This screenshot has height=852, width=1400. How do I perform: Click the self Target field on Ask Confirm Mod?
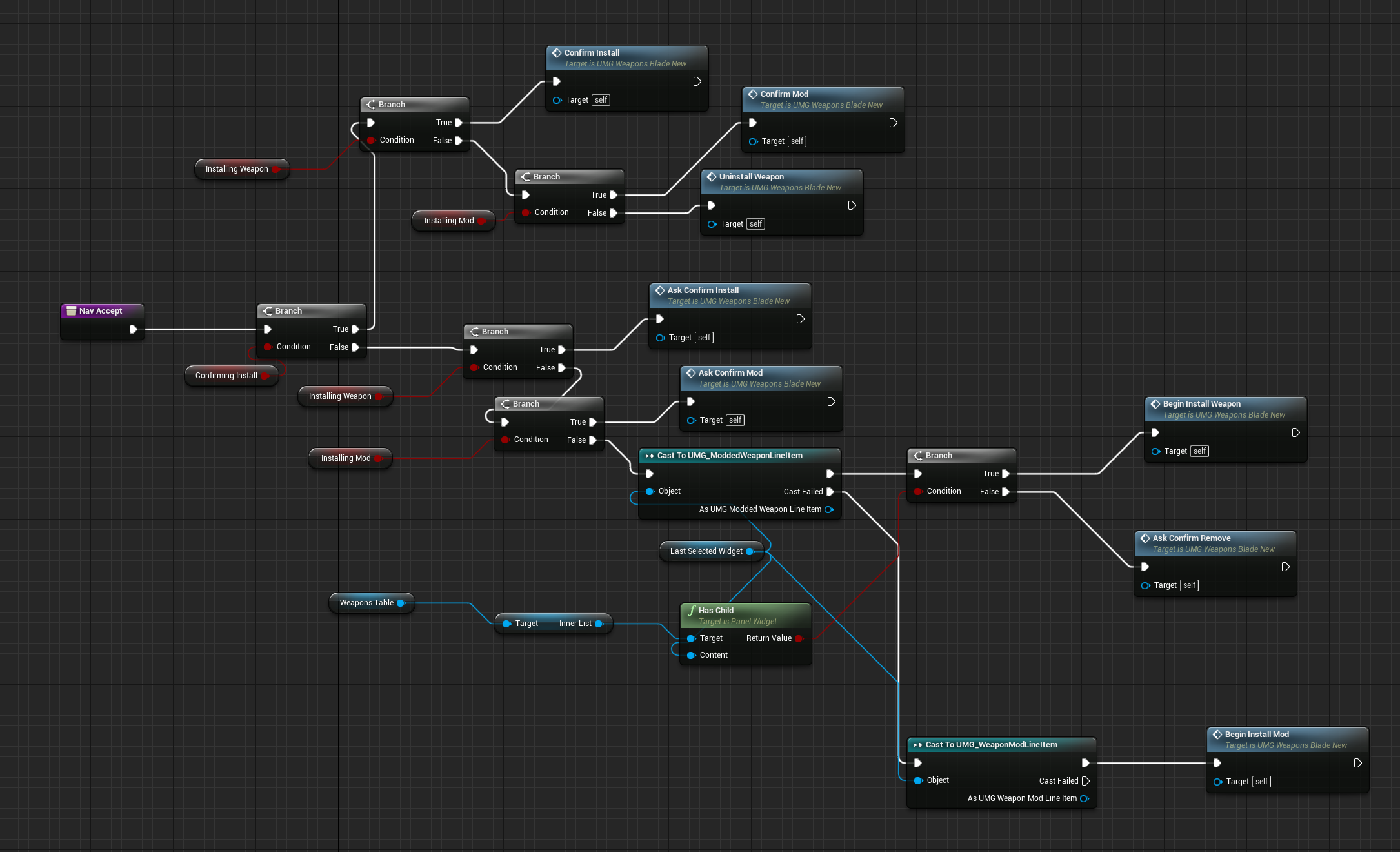pyautogui.click(x=735, y=420)
